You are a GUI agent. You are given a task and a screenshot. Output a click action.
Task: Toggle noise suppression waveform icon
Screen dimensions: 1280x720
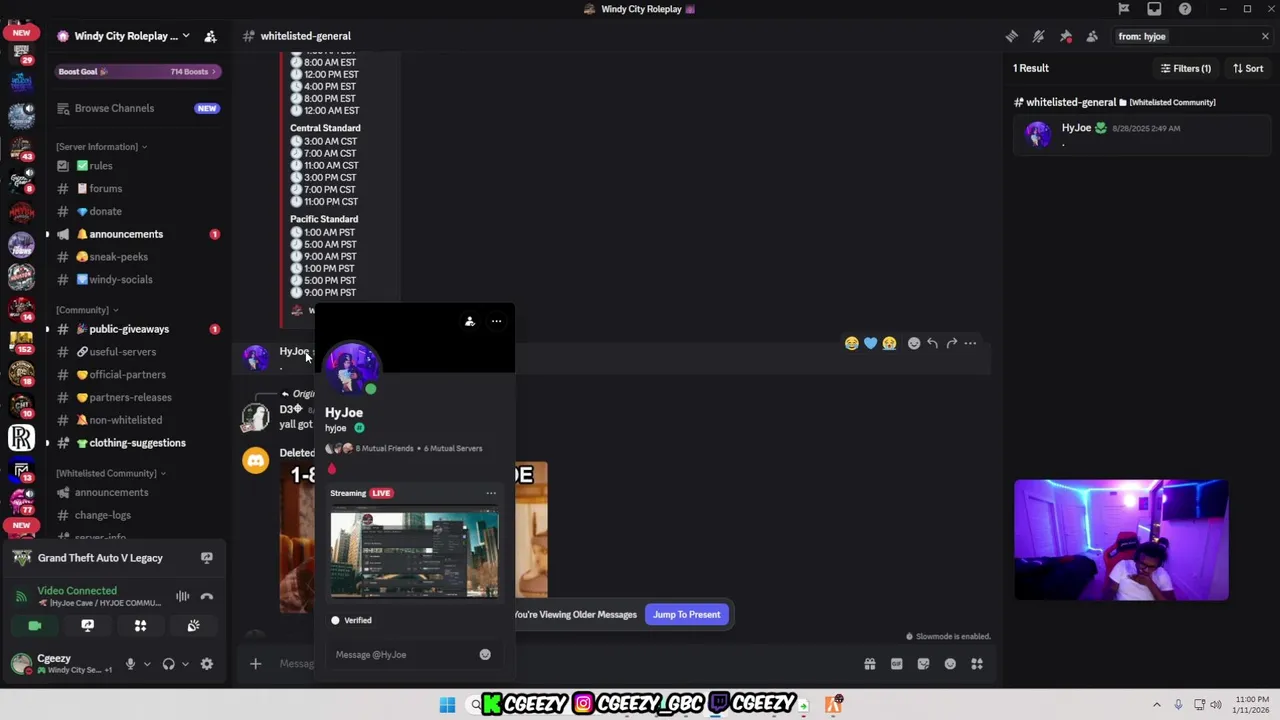(182, 596)
